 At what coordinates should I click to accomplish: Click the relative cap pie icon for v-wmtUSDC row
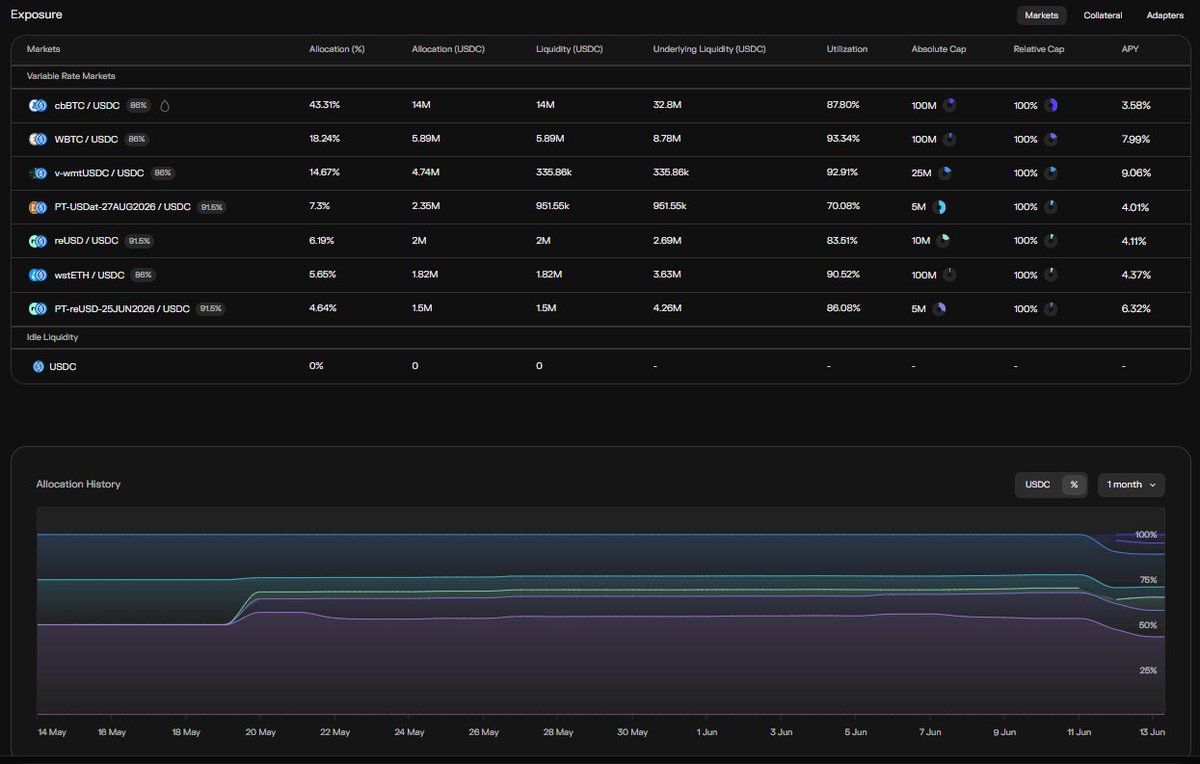[1051, 173]
